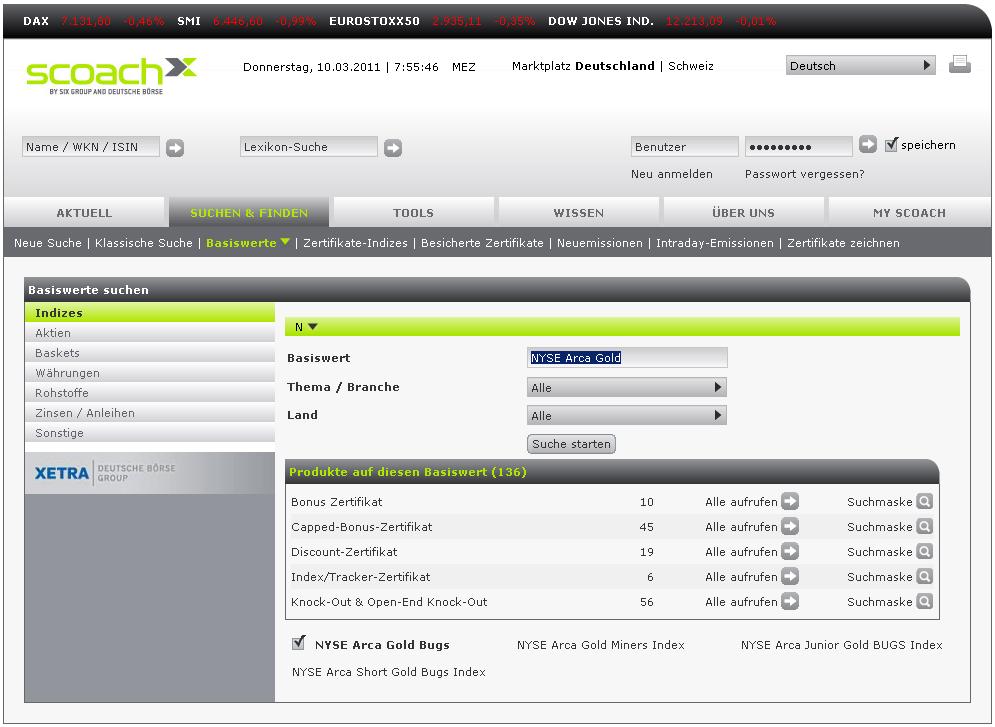995x727 pixels.
Task: Open the SUCHEN & FINDEN tab
Action: tap(249, 213)
